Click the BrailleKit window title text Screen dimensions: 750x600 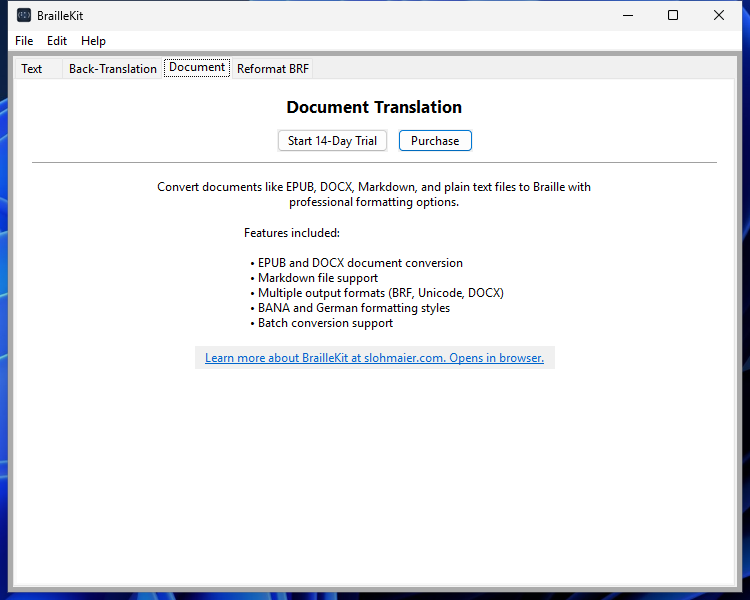tap(60, 16)
